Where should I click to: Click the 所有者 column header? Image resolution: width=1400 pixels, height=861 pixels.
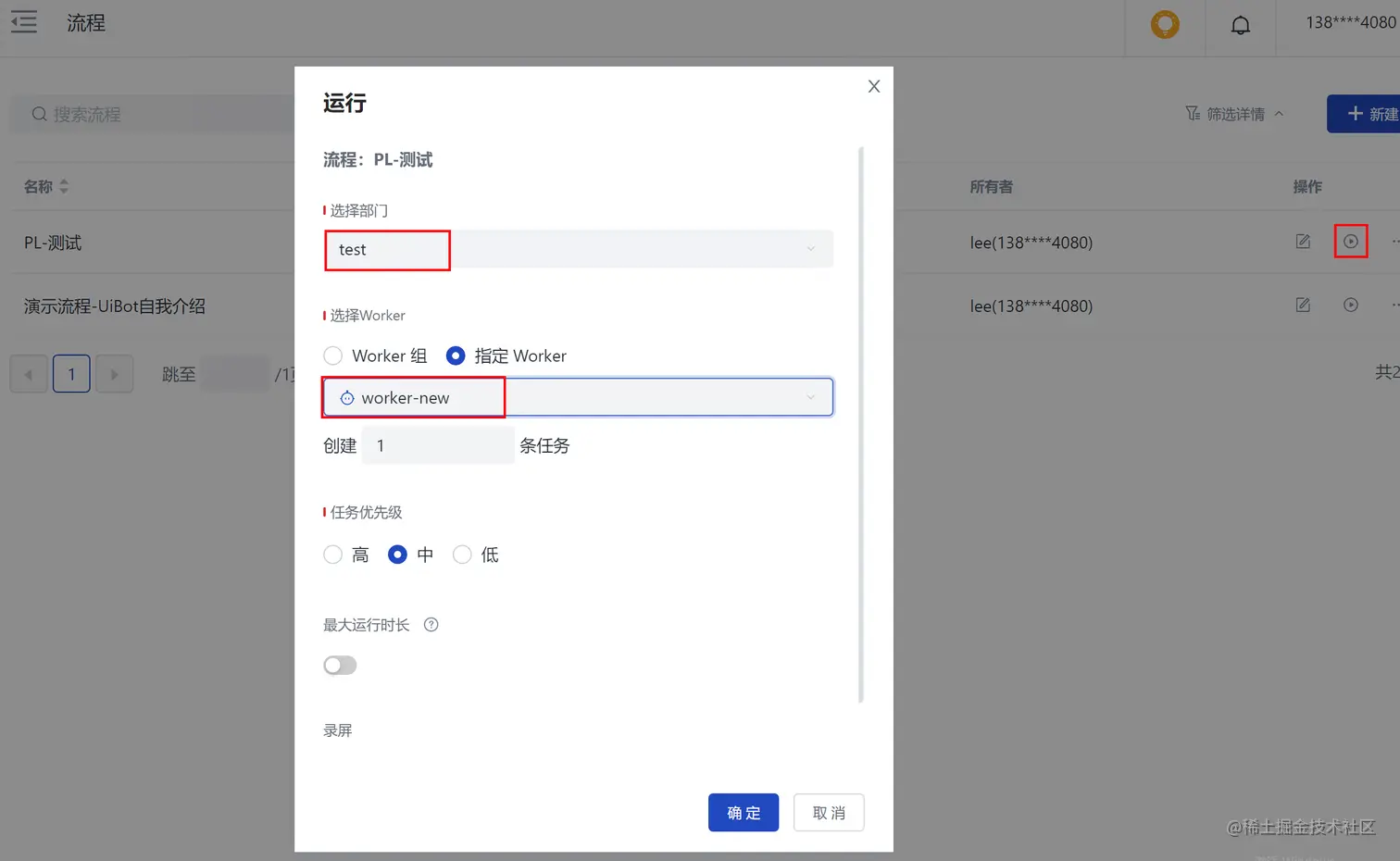(991, 186)
